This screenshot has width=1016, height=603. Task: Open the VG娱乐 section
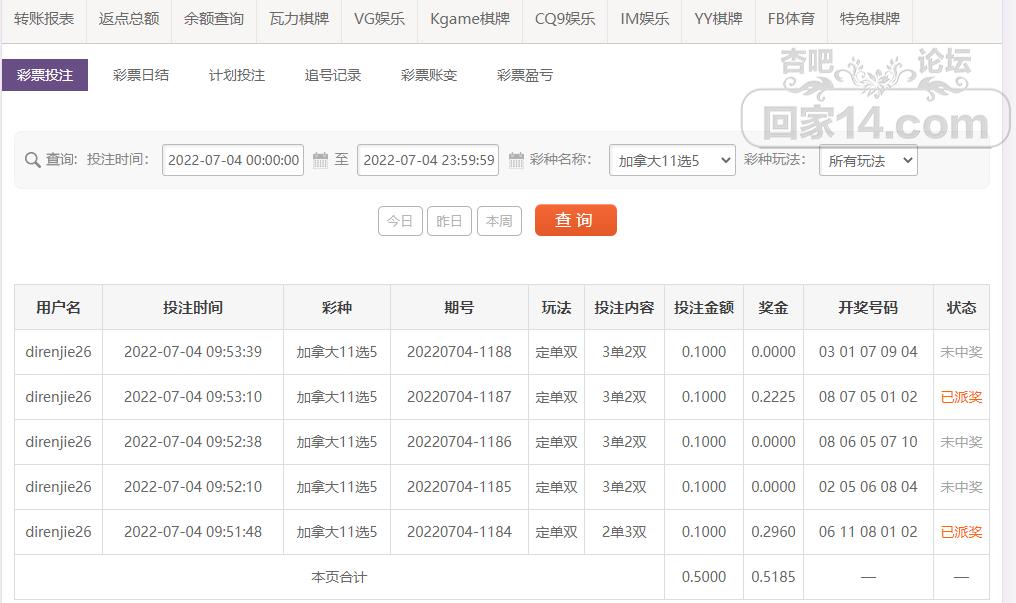pyautogui.click(x=378, y=17)
